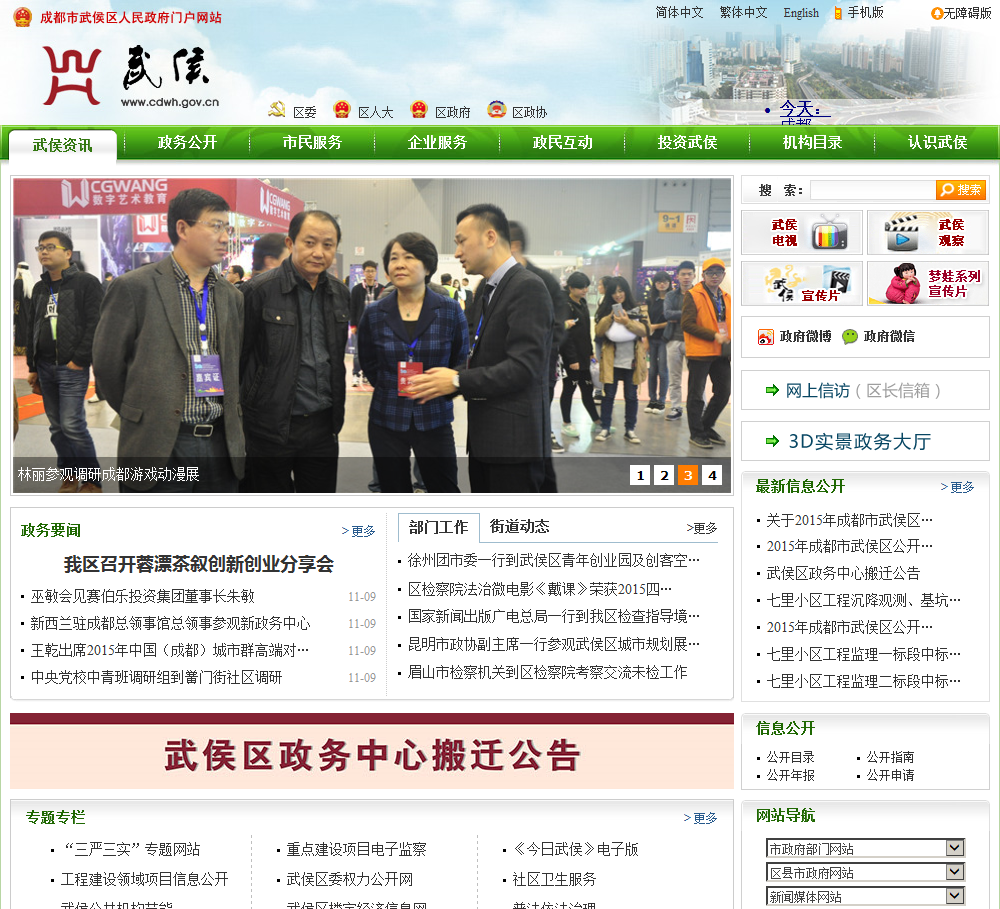The width and height of the screenshot is (1000, 909).
Task: Open the article 中央党校中青班调研组到簧门街社区调研
Action: (156, 677)
